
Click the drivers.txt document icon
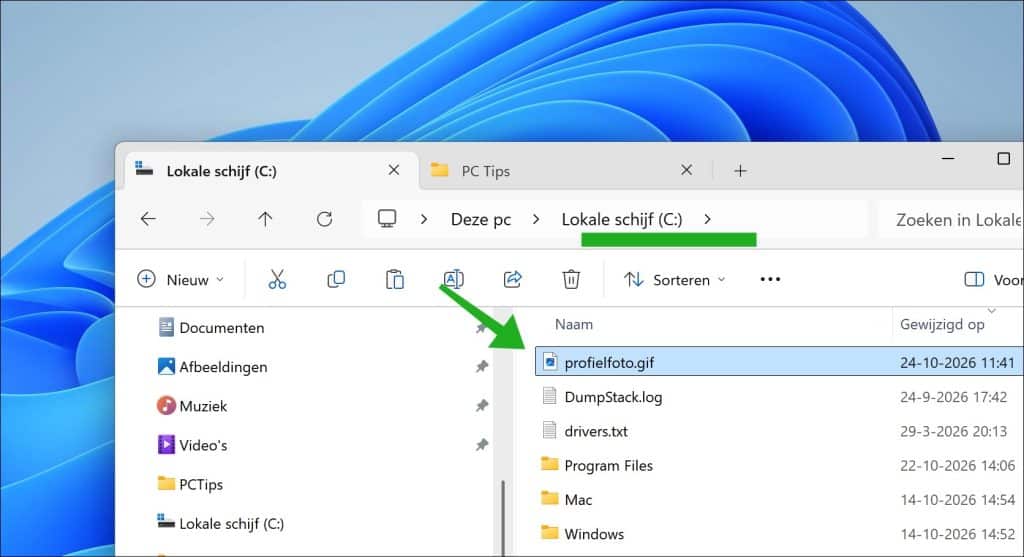pos(550,430)
